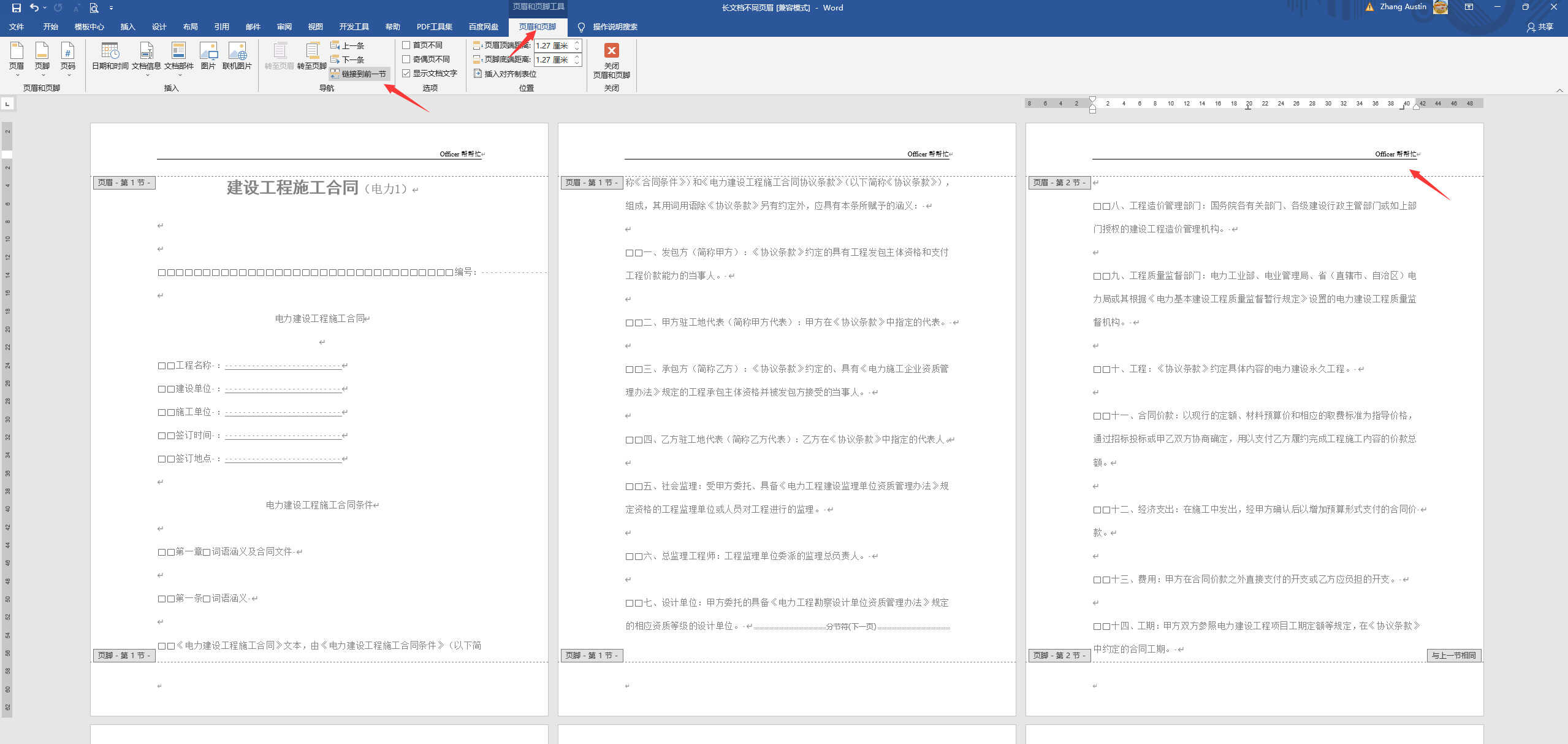The image size is (1568, 744).
Task: Switch to the 设计 design tab
Action: [x=159, y=27]
